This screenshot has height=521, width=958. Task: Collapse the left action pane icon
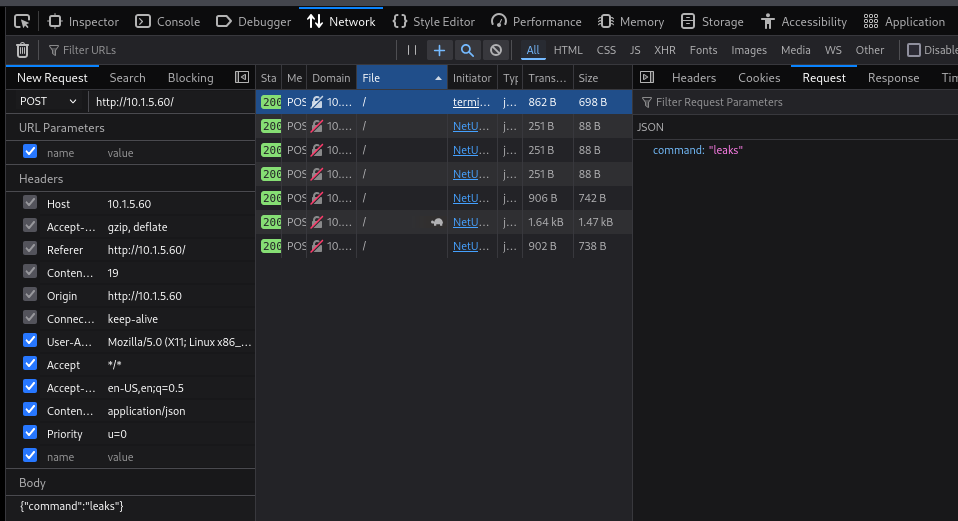click(x=241, y=77)
